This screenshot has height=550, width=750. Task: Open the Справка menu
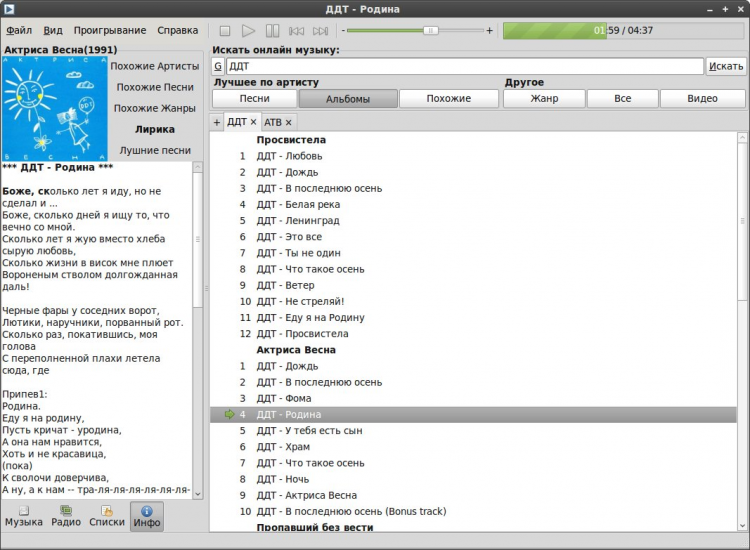[x=177, y=31]
